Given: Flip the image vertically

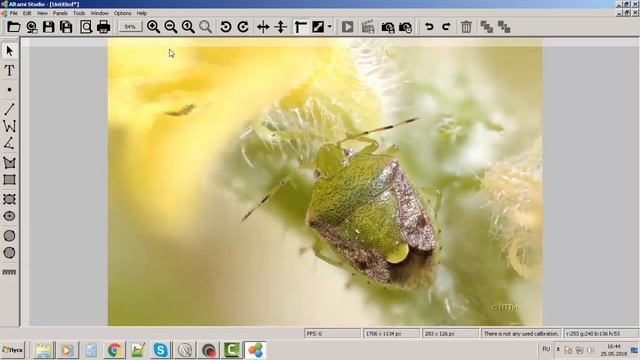Looking at the screenshot, I should click(281, 27).
